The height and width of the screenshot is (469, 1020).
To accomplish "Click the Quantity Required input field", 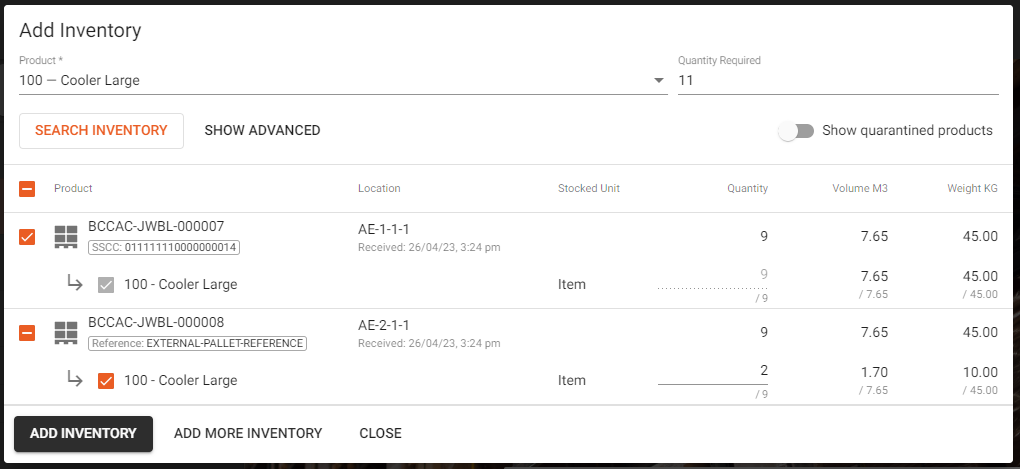I will (x=838, y=81).
